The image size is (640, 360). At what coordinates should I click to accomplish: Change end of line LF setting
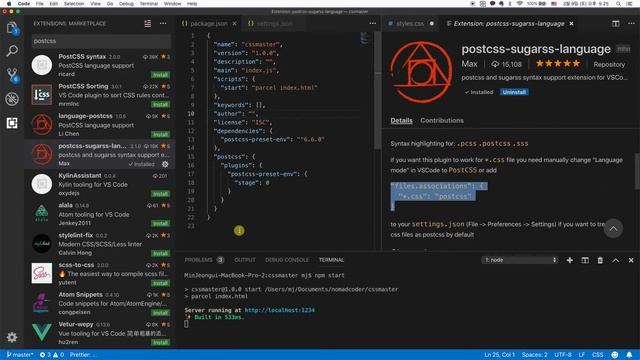(582, 355)
